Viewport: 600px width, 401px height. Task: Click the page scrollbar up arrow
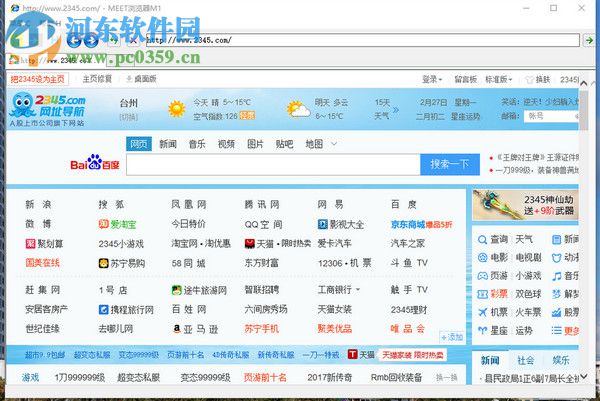(x=584, y=83)
